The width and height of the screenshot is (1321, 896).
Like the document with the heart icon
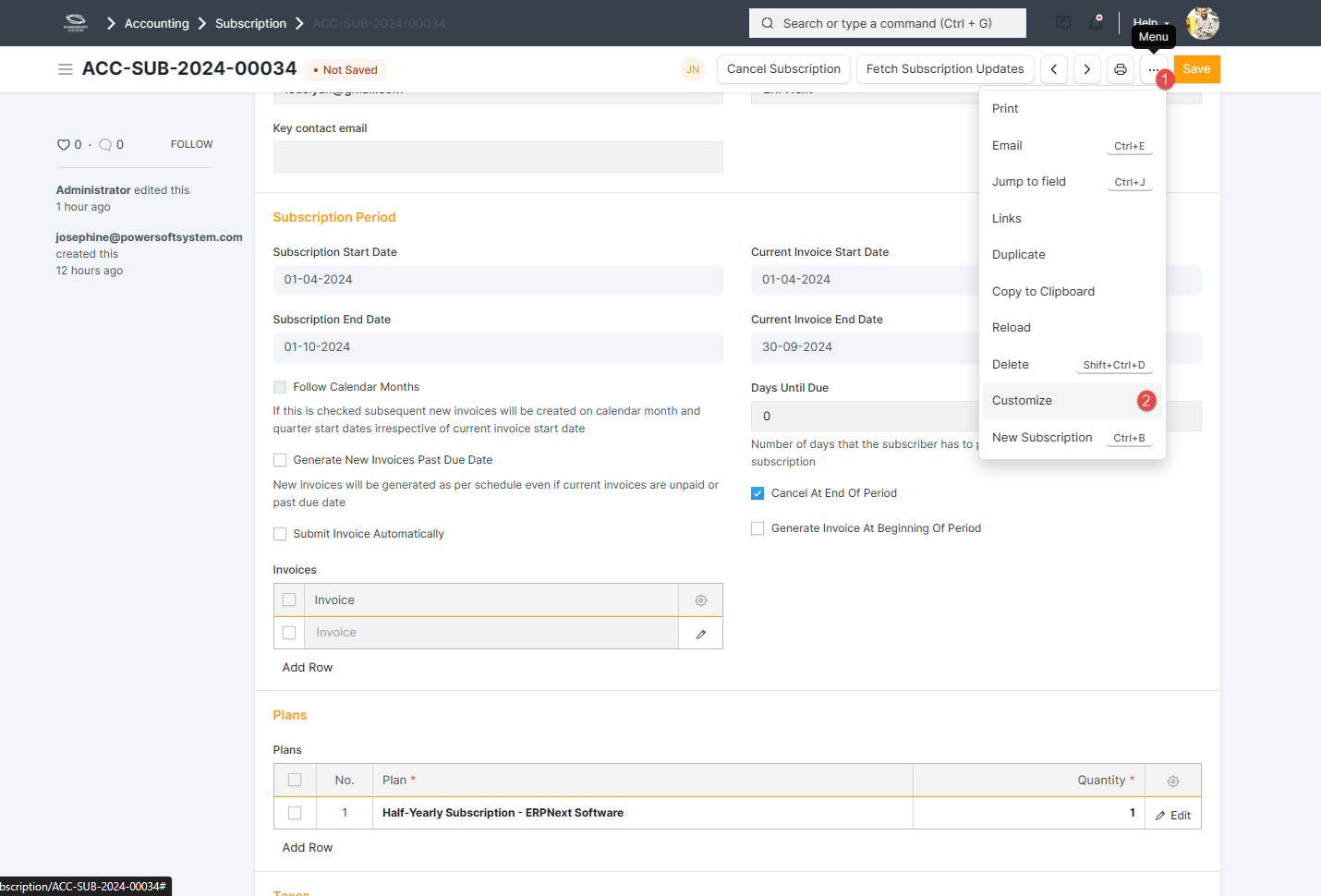[x=64, y=145]
